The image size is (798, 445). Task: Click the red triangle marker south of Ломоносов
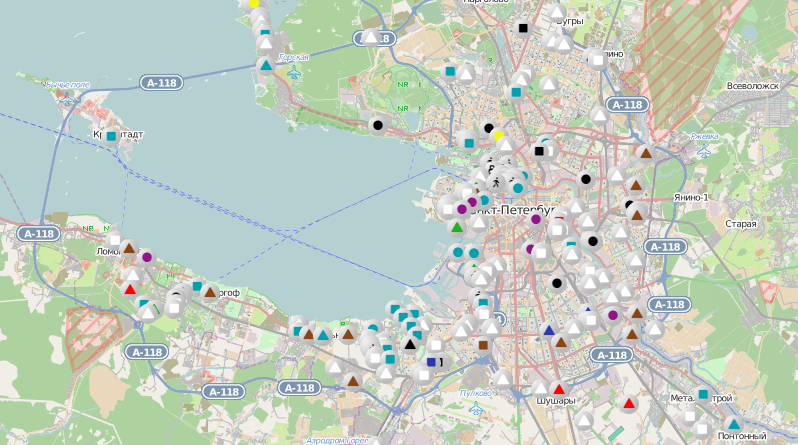pos(130,290)
